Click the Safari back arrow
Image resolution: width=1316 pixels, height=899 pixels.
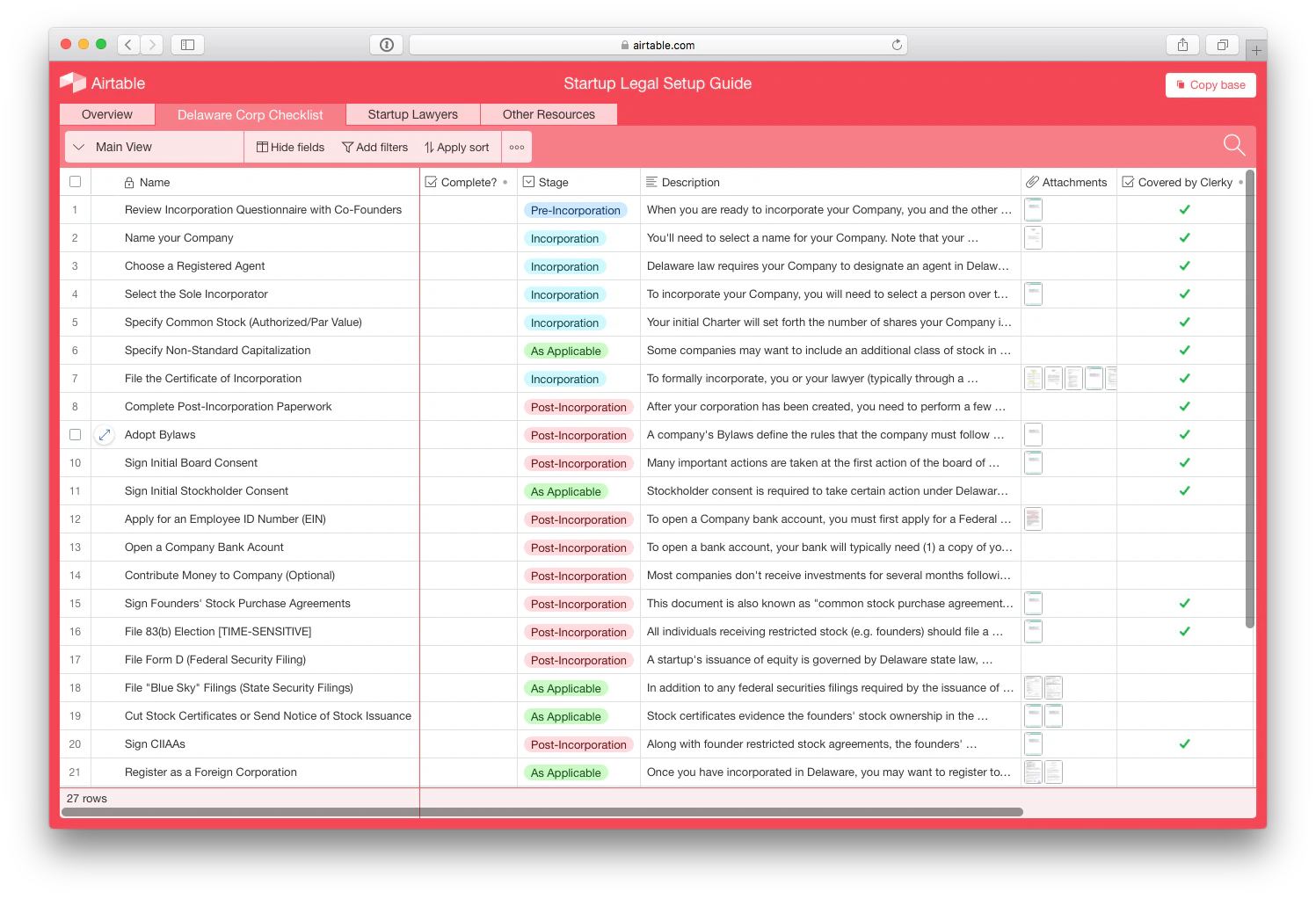(128, 44)
